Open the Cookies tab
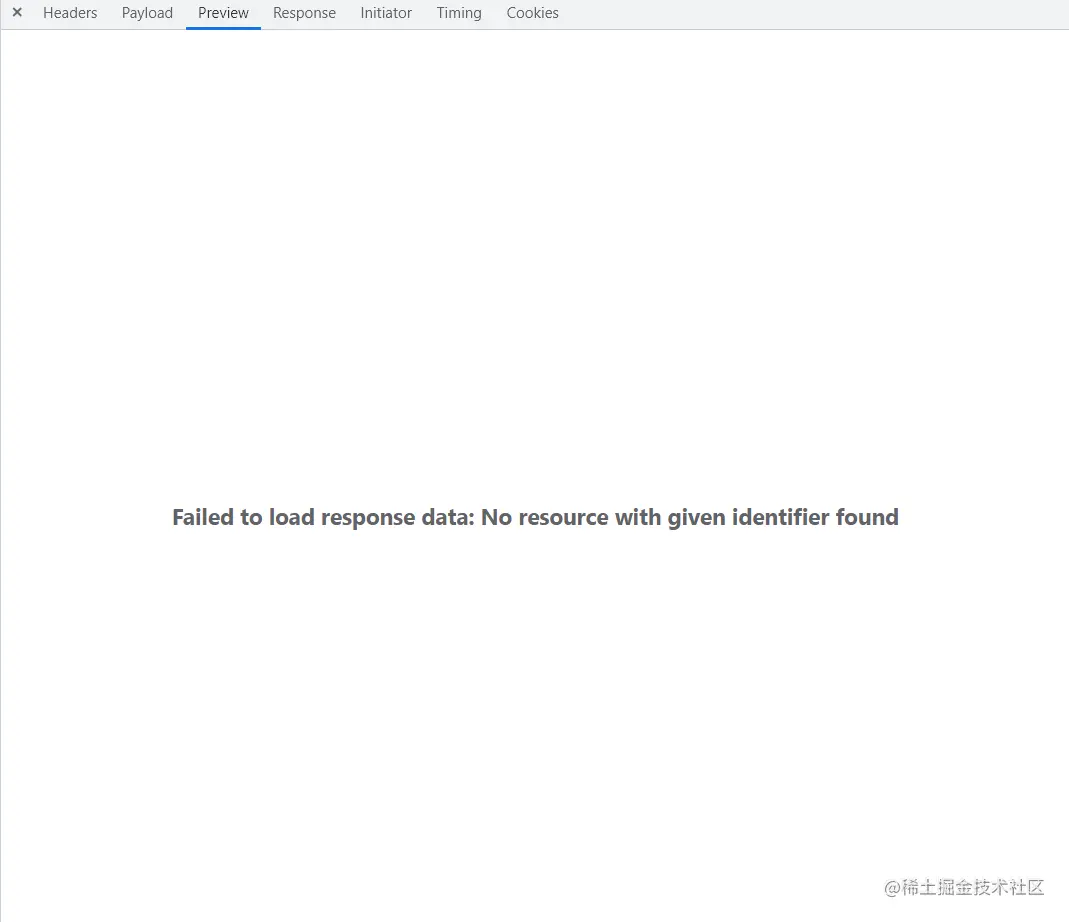This screenshot has height=922, width=1069. pos(532,13)
